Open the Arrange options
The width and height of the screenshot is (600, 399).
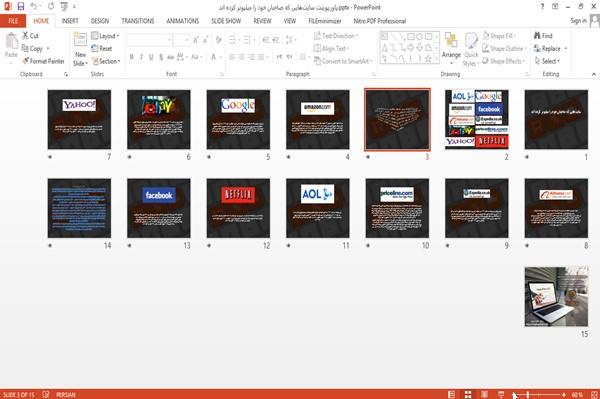pyautogui.click(x=451, y=49)
